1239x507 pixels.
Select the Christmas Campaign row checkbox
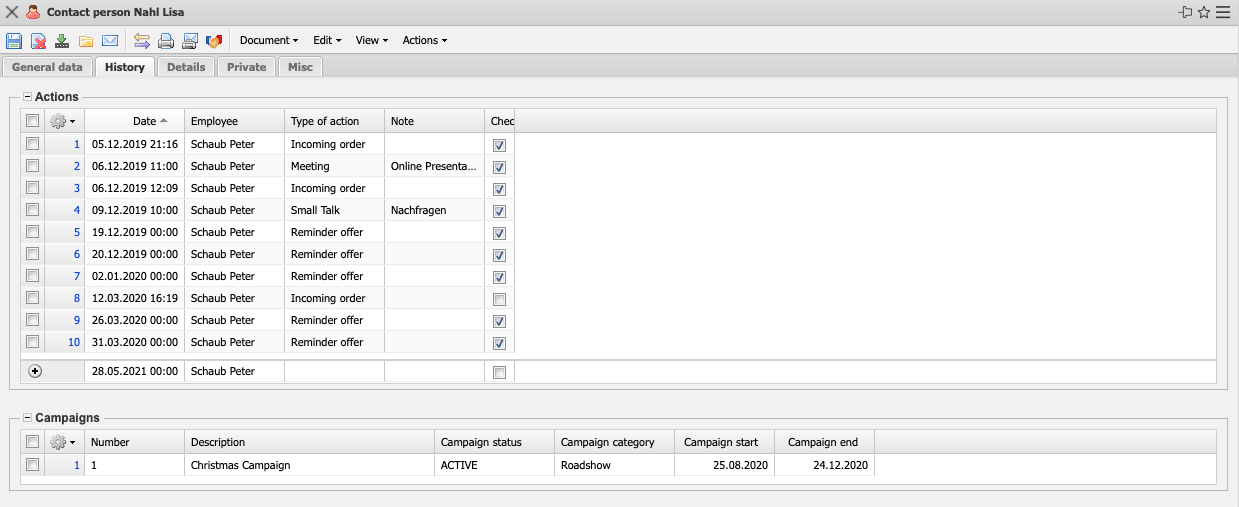point(33,465)
